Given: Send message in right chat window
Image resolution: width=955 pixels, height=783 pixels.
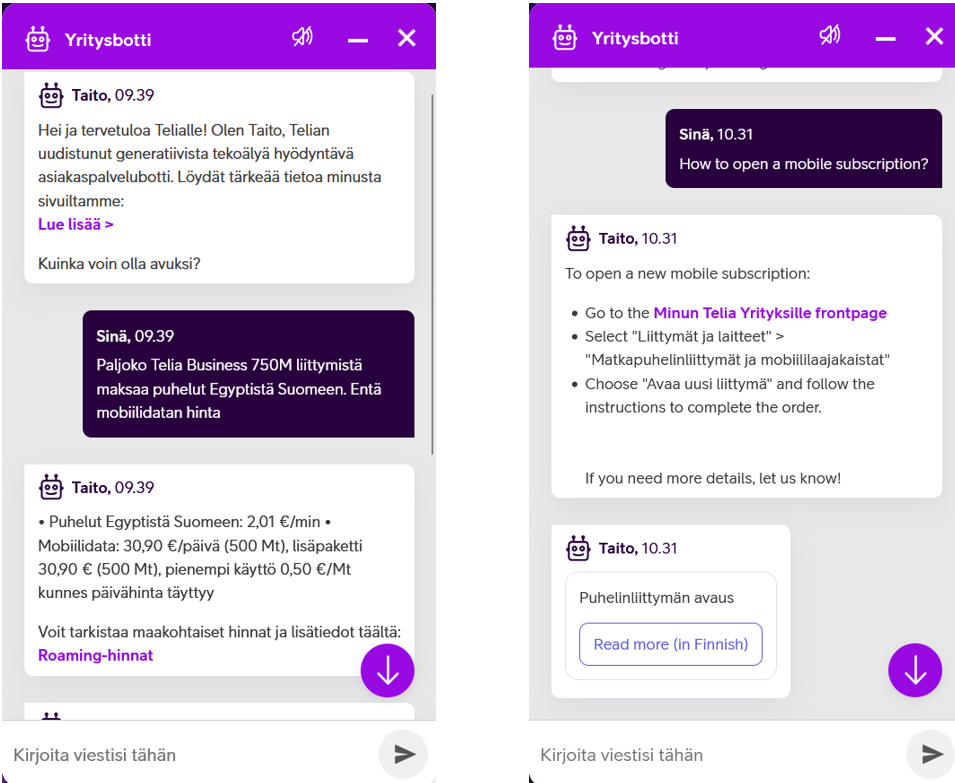Looking at the screenshot, I should click(x=931, y=754).
